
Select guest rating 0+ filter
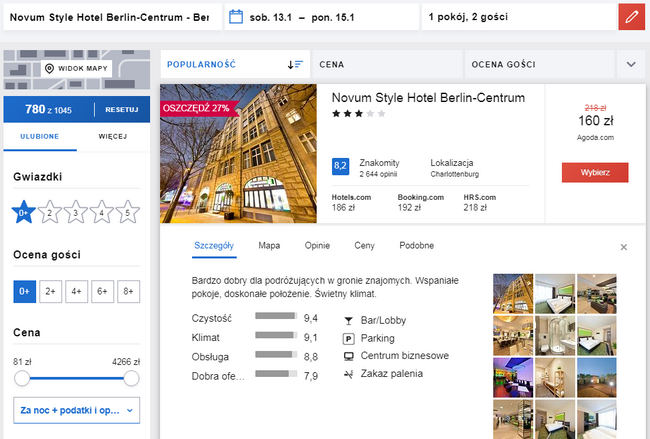24,291
